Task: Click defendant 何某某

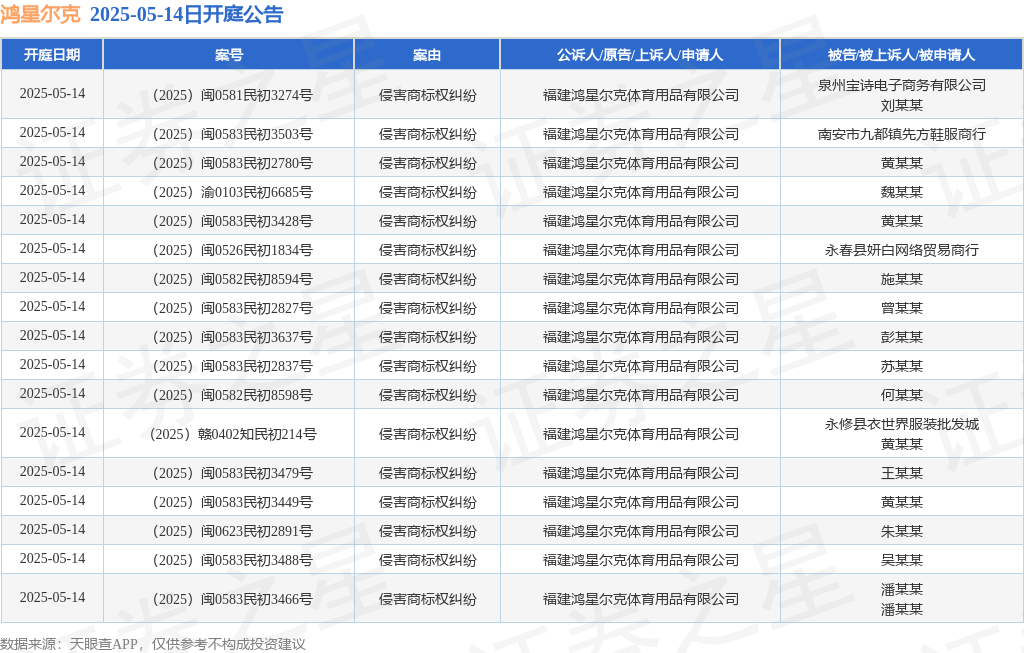Action: coord(902,396)
